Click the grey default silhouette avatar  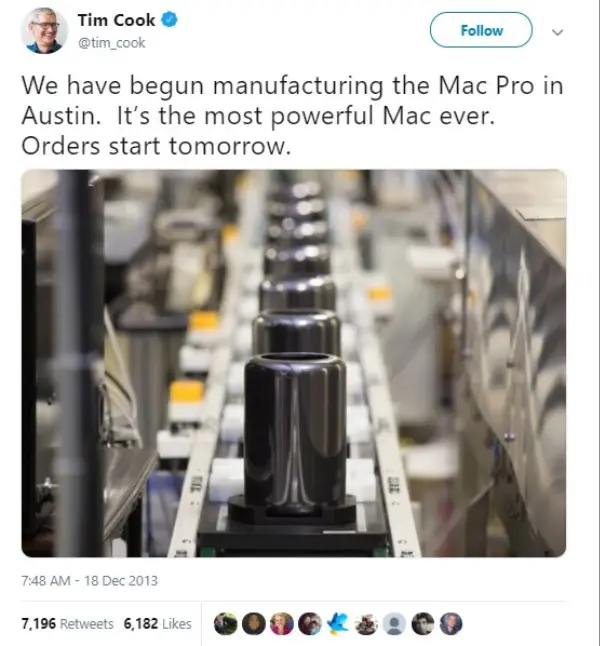[x=394, y=623]
